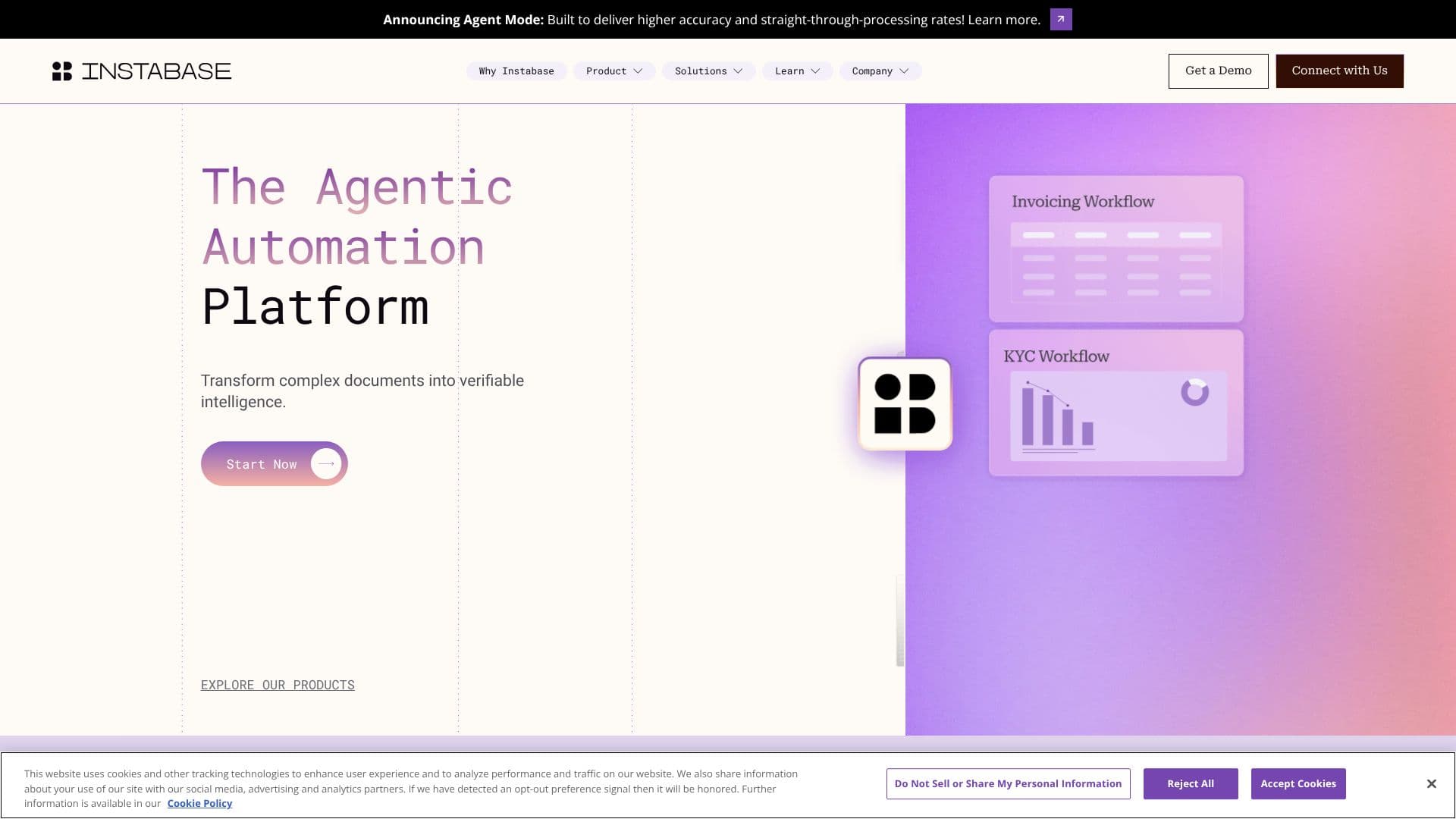Click the bar chart graphic in the KYC Workflow card
Viewport: 1456px width, 819px height.
pyautogui.click(x=1058, y=416)
